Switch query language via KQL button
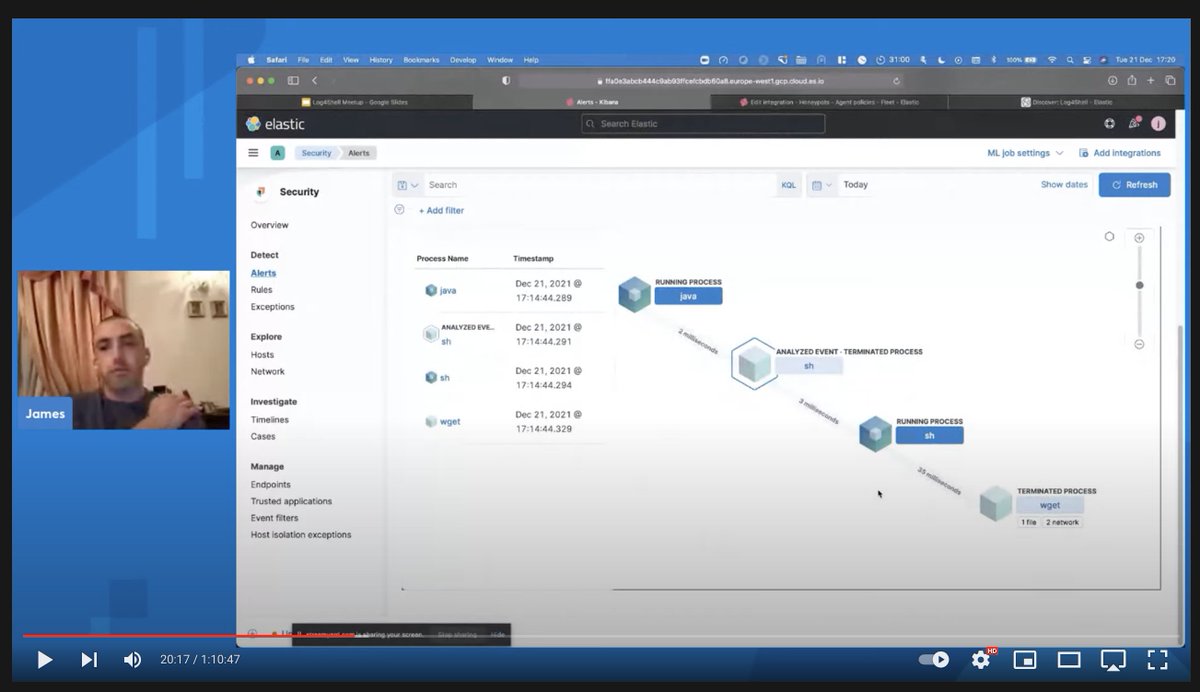Viewport: 1200px width, 692px height. (x=788, y=185)
